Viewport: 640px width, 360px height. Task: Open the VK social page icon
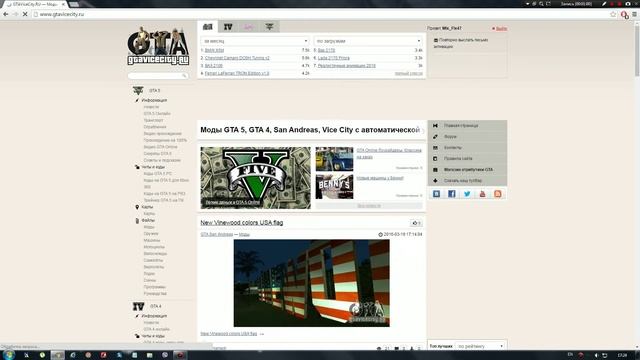(436, 194)
